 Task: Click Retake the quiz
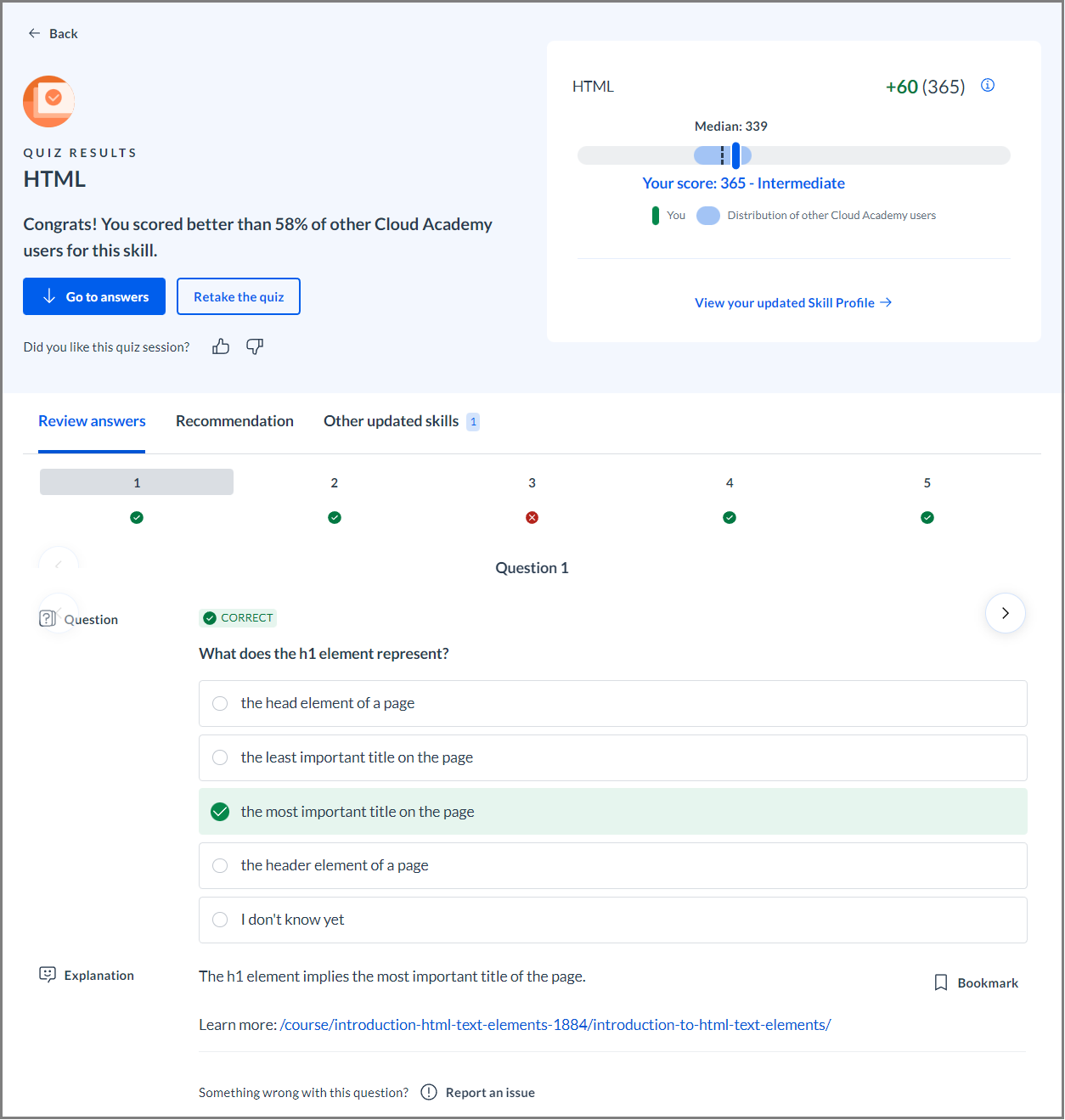click(239, 296)
